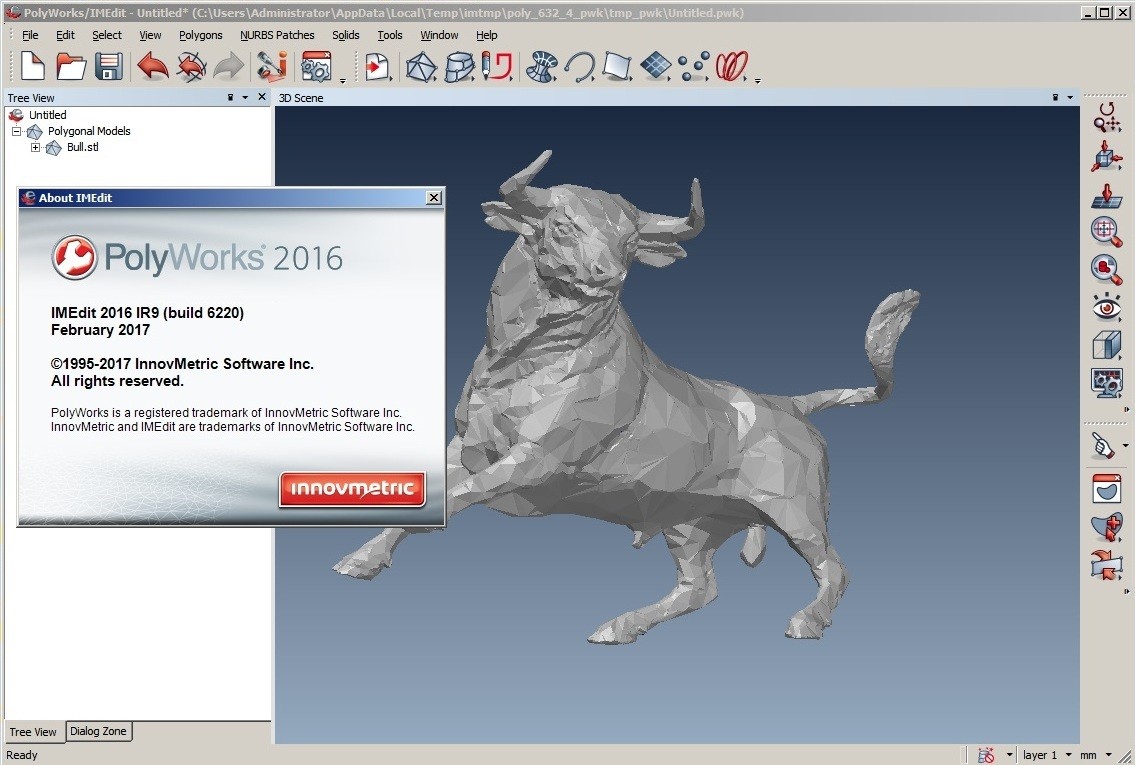The height and width of the screenshot is (765, 1135).
Task: Open the NURBS Patches menu
Action: [277, 35]
